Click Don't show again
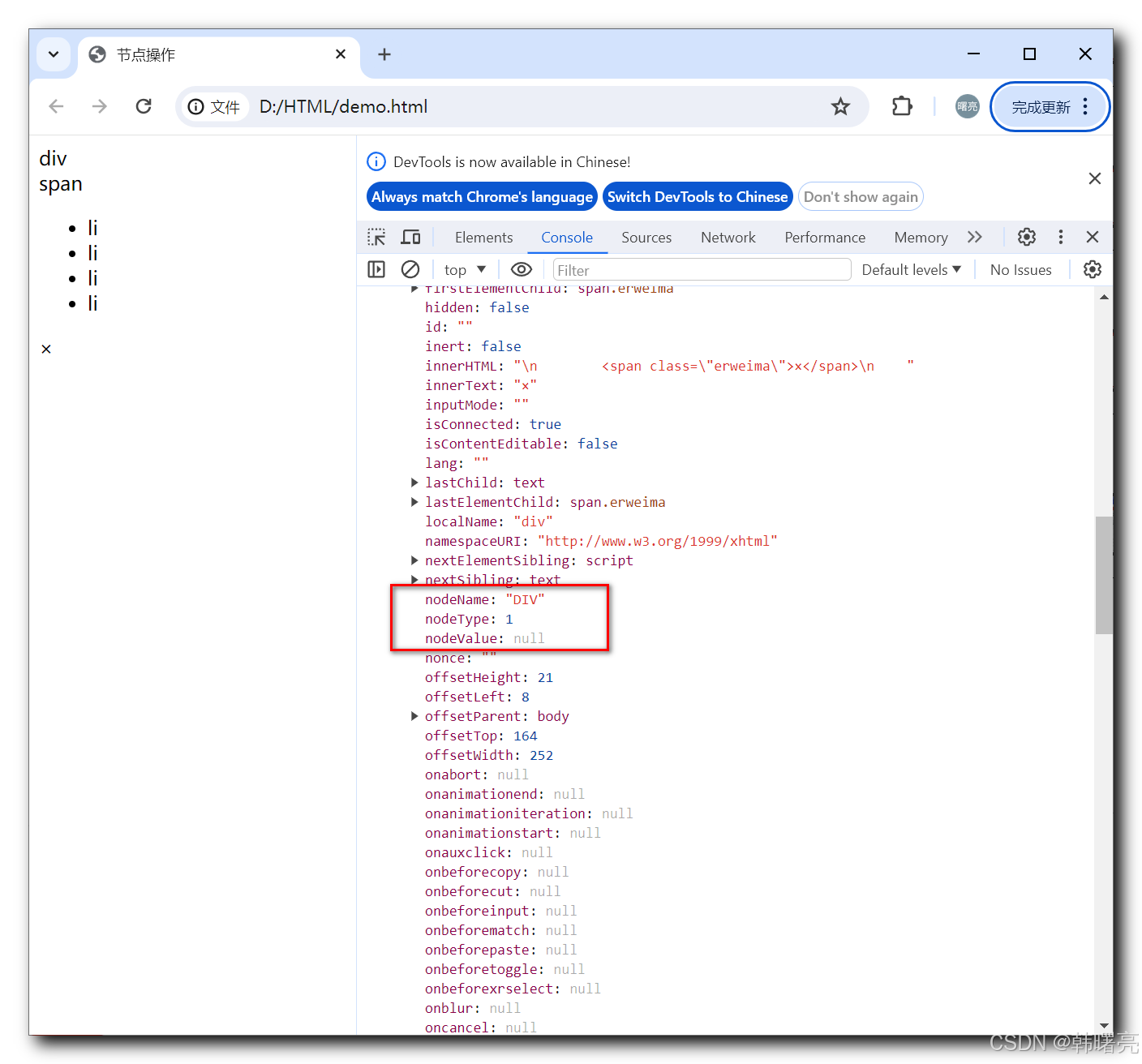The image size is (1142, 1064). (861, 196)
